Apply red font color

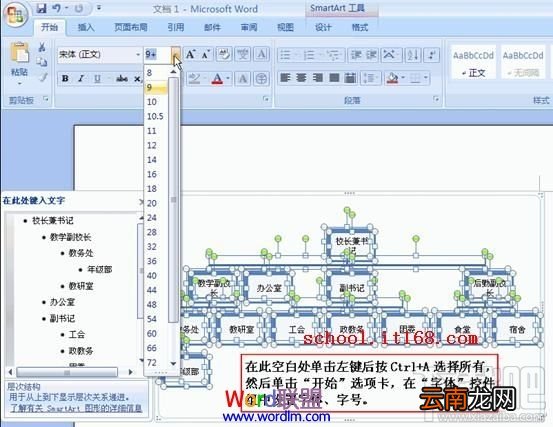[x=218, y=78]
